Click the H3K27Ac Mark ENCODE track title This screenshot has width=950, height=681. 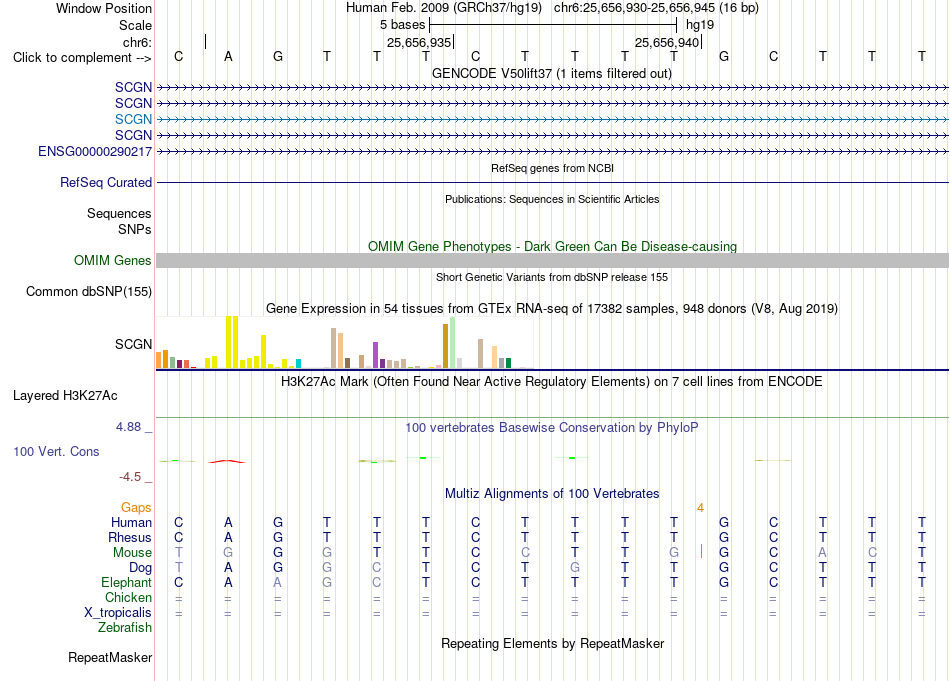click(x=552, y=382)
